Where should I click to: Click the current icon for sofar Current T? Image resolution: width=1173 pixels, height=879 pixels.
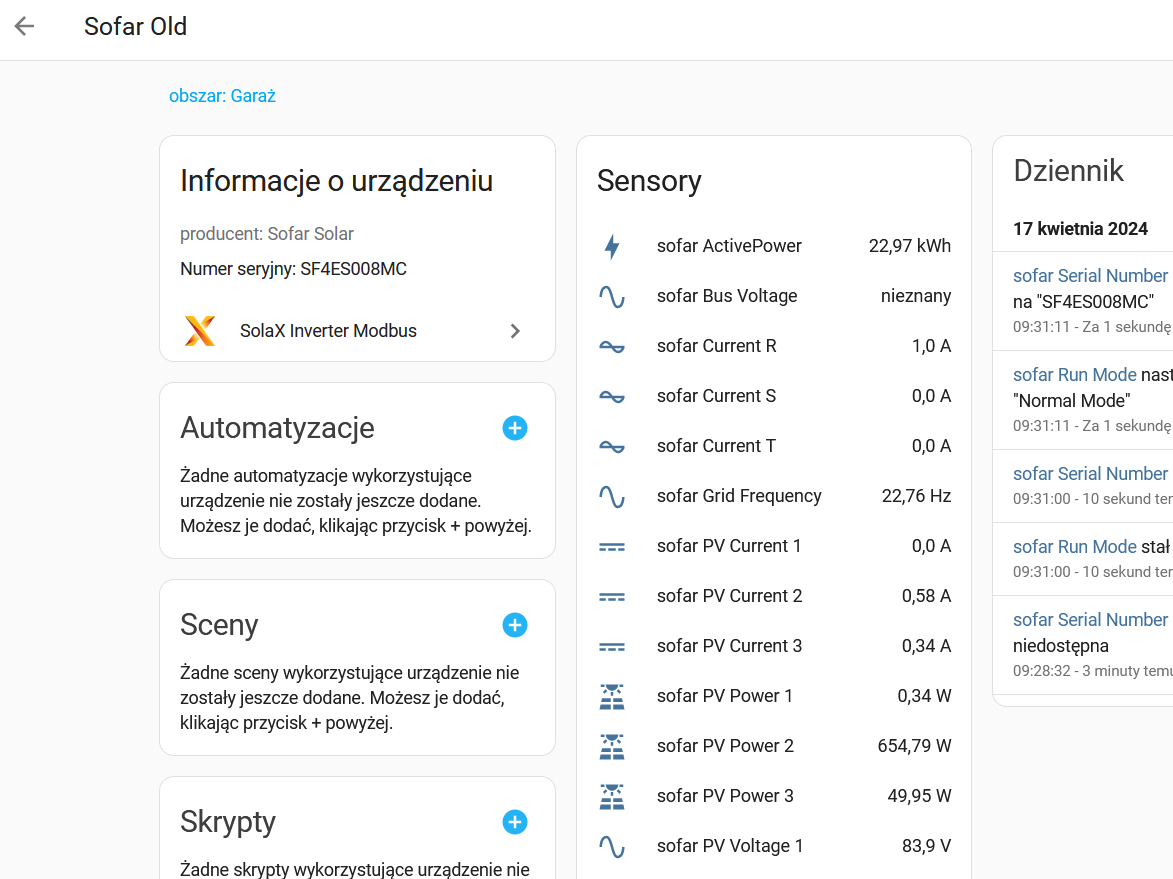612,447
